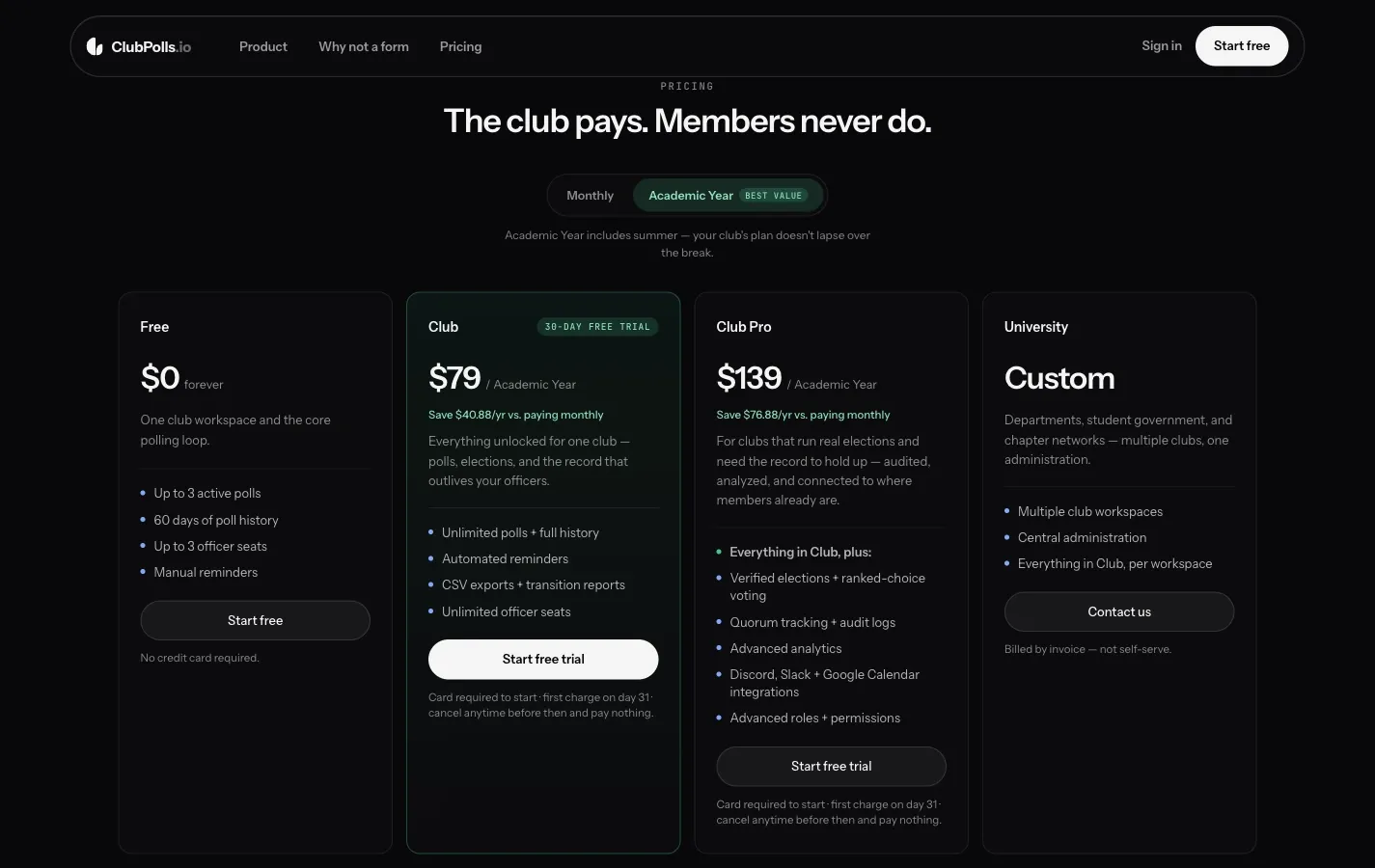Click 'Unlimited officer seats' feature
1375x868 pixels.
coord(507,611)
